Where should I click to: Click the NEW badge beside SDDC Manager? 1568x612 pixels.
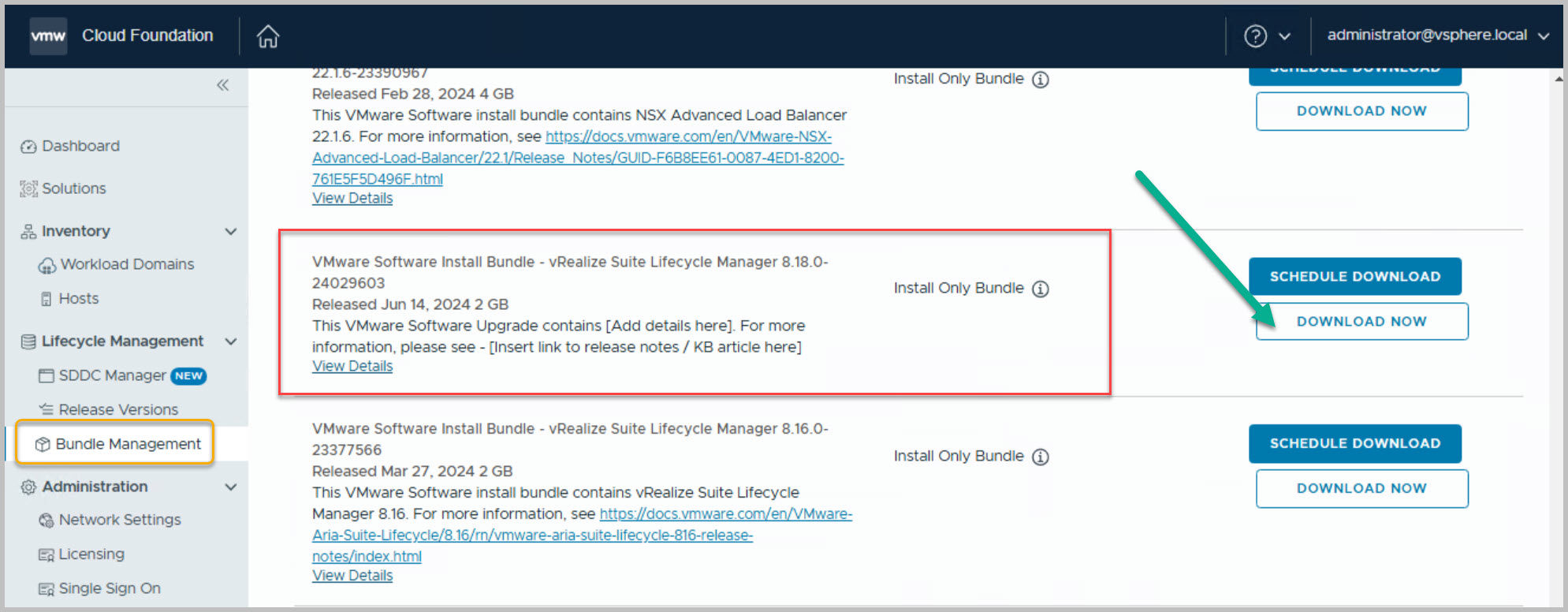point(188,376)
